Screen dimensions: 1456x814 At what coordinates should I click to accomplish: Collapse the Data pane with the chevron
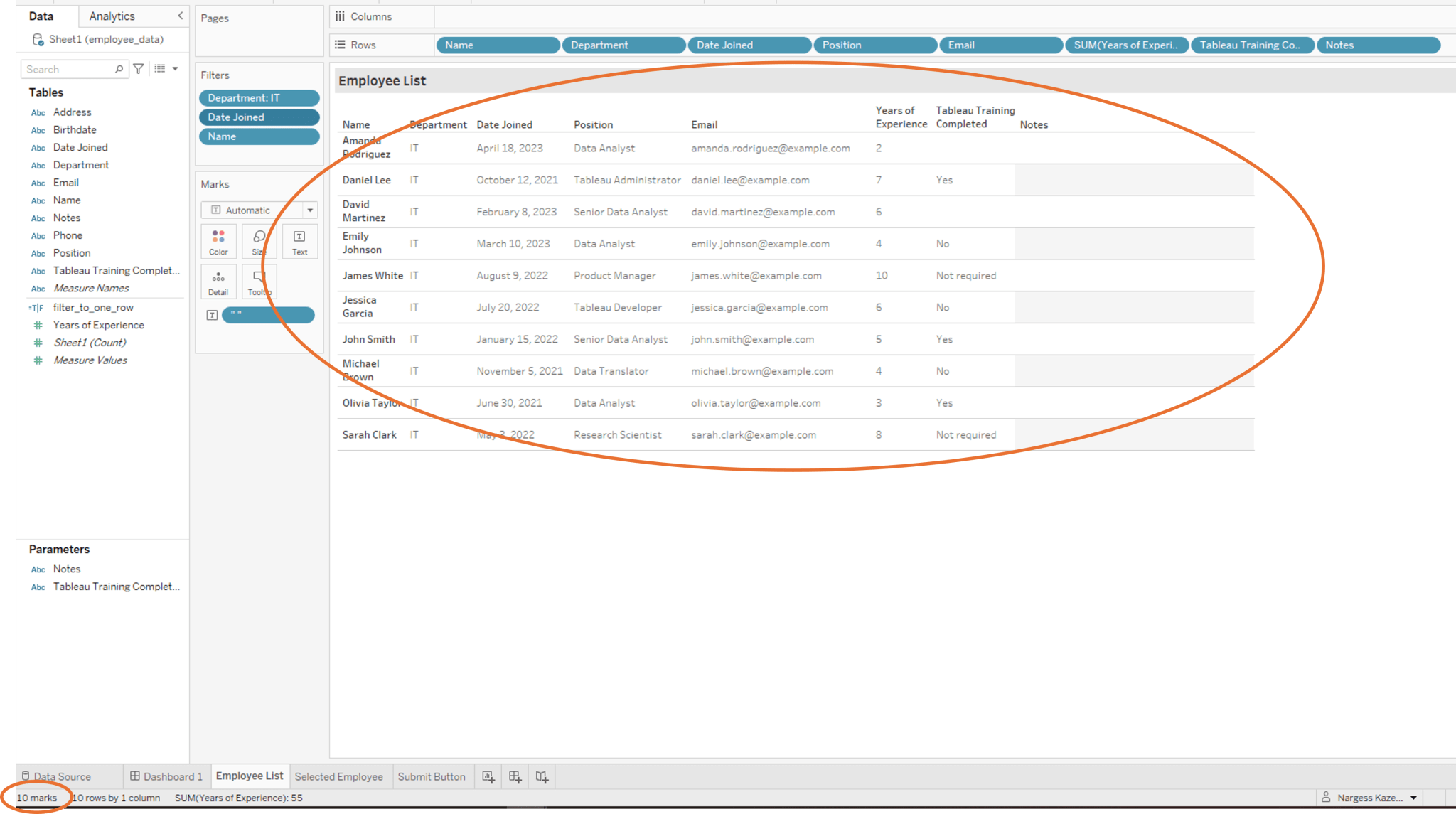click(x=180, y=16)
